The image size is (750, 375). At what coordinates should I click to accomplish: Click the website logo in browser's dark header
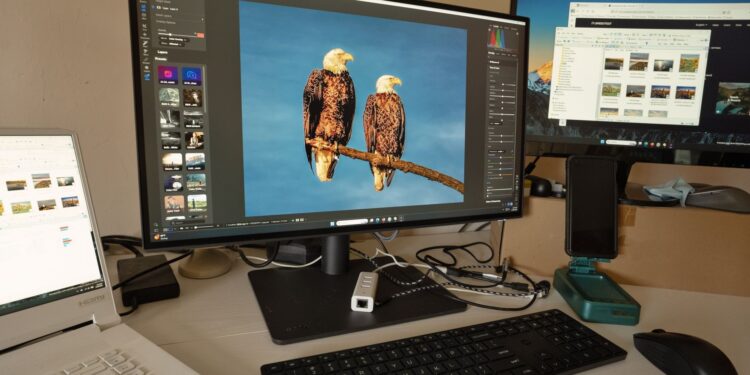pos(602,22)
